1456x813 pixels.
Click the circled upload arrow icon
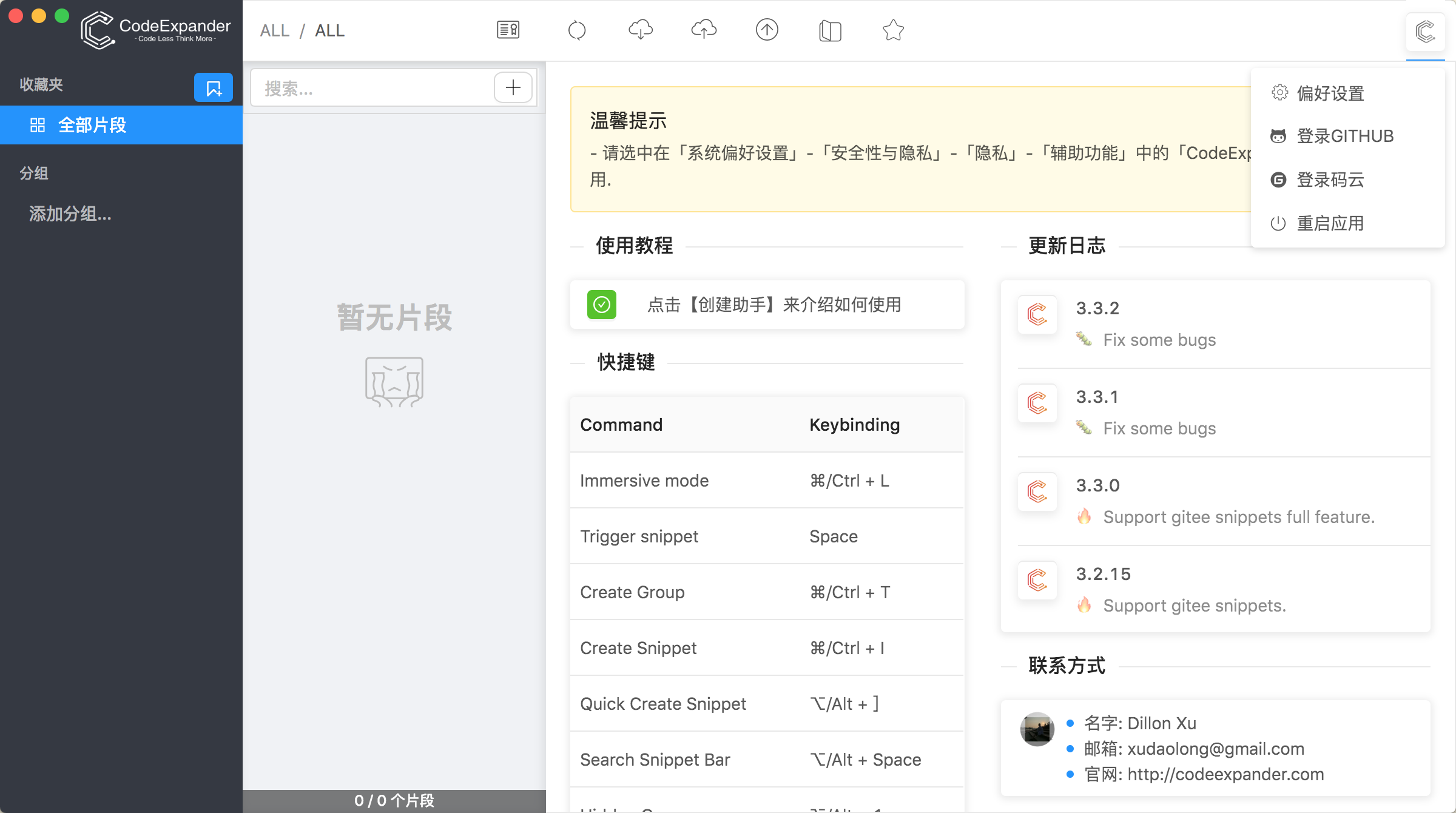click(x=766, y=30)
